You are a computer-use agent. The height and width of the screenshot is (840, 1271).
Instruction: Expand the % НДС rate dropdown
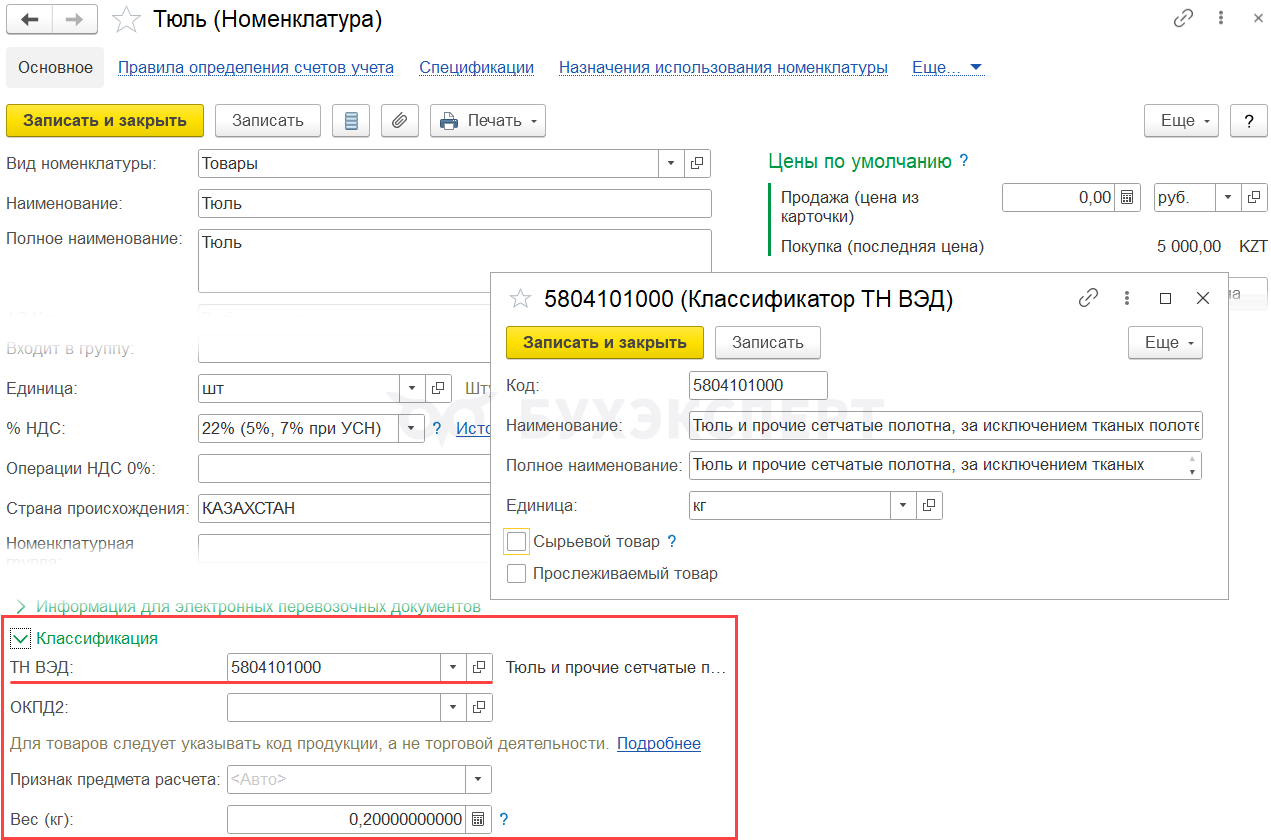tap(413, 428)
